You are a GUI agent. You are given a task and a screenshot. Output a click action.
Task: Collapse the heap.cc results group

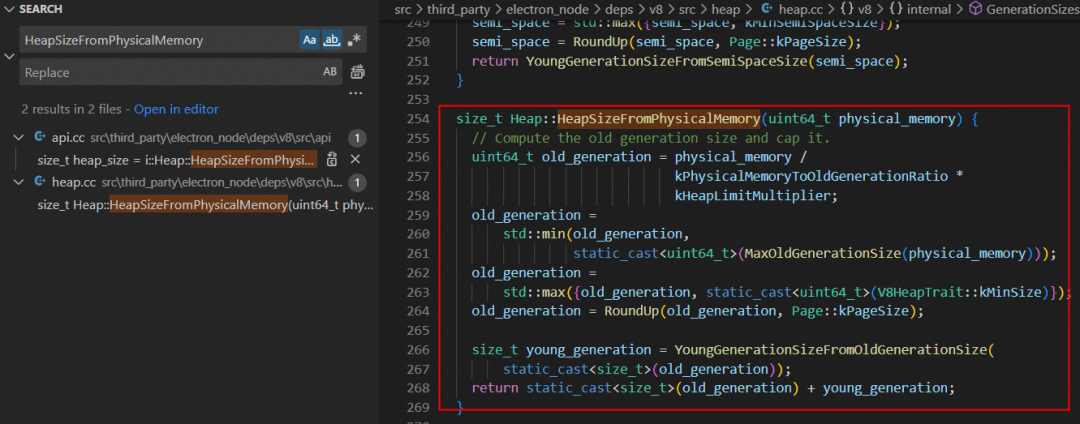pos(19,182)
